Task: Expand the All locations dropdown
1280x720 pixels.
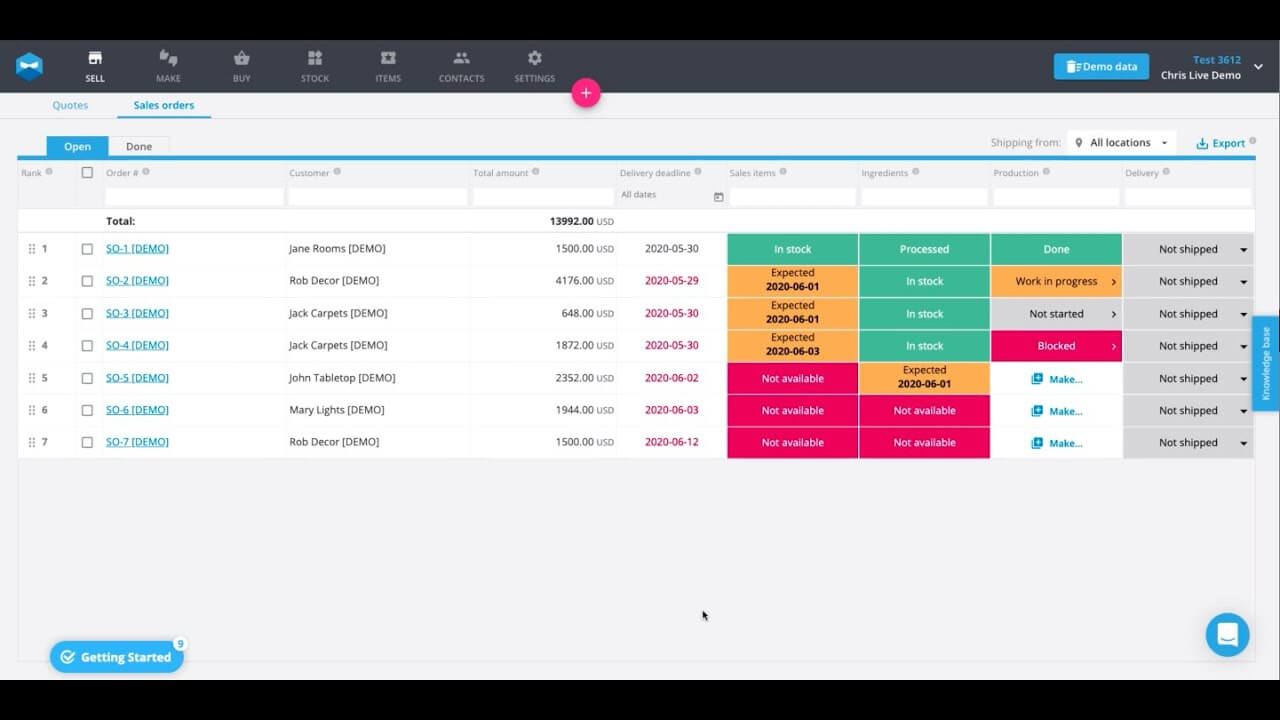Action: coord(1121,143)
